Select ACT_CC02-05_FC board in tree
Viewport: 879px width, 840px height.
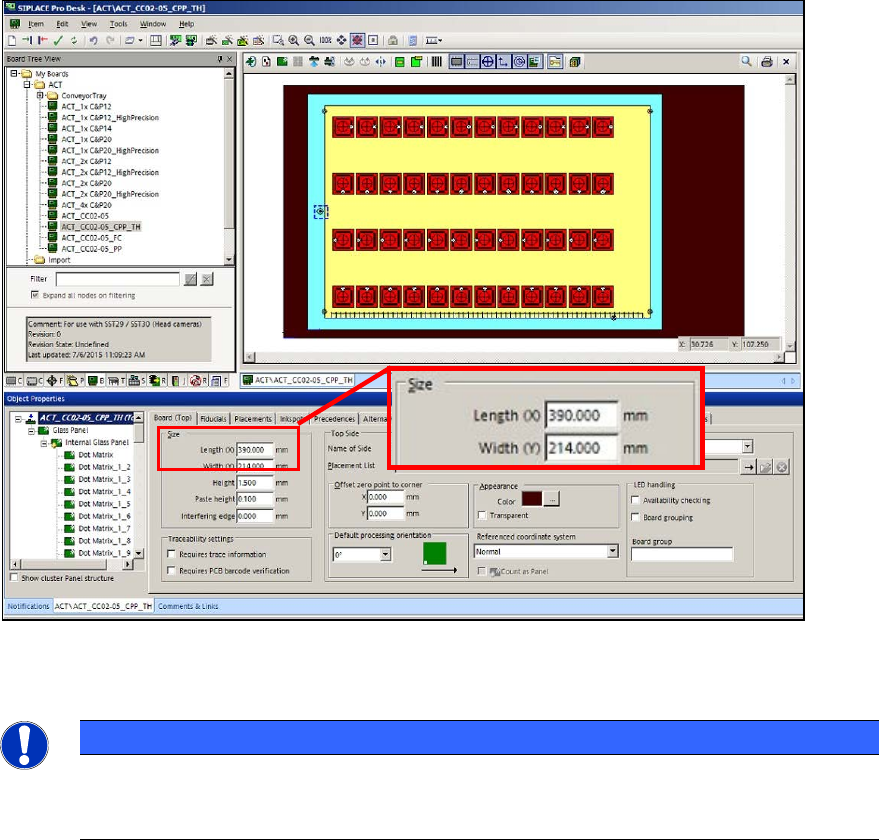pos(91,238)
